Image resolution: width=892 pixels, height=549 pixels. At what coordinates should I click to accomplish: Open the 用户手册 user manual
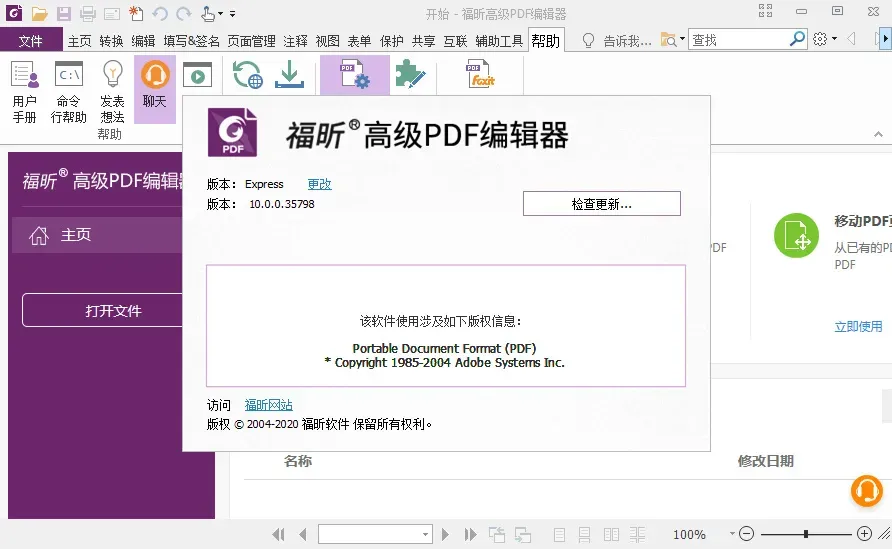pyautogui.click(x=24, y=91)
